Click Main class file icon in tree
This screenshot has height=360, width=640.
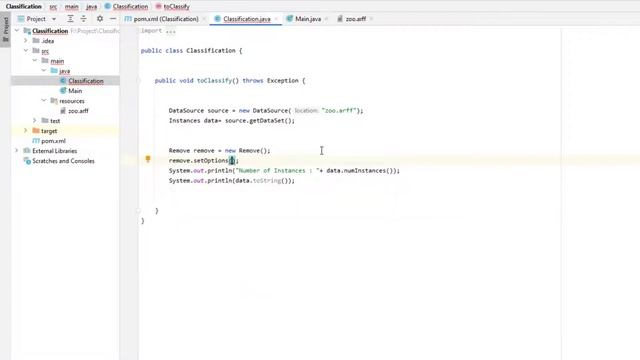63,91
